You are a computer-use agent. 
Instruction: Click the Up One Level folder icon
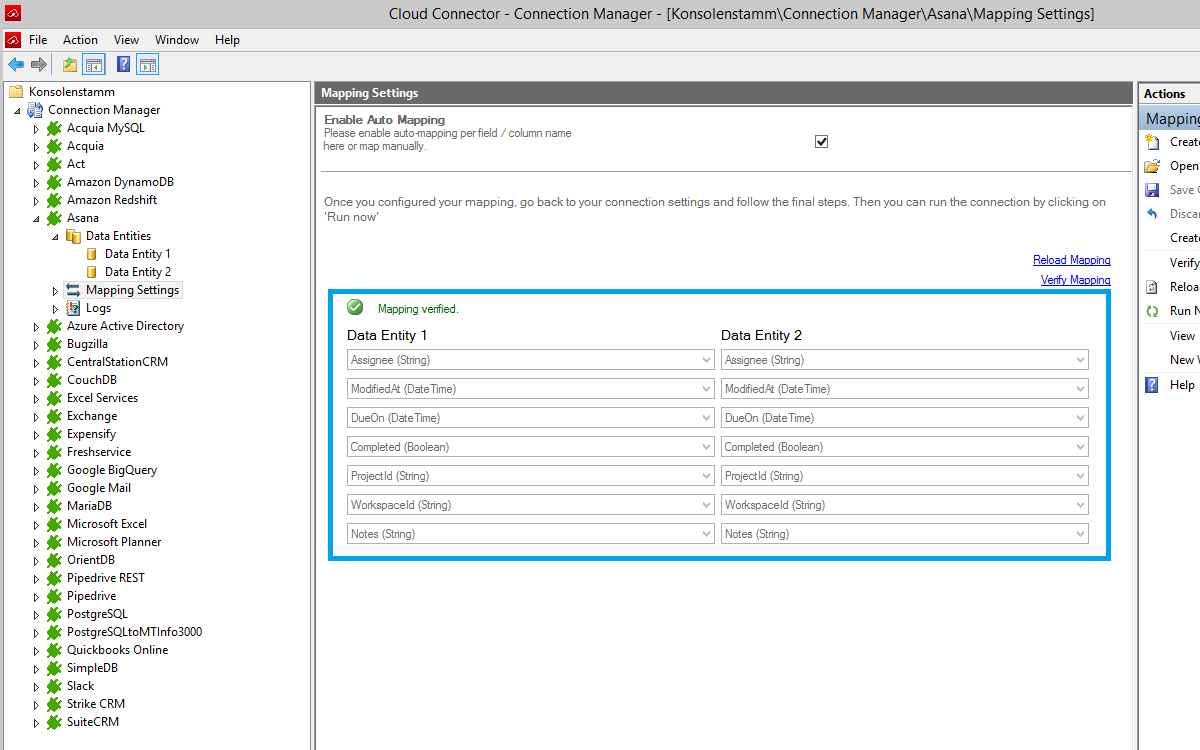69,65
